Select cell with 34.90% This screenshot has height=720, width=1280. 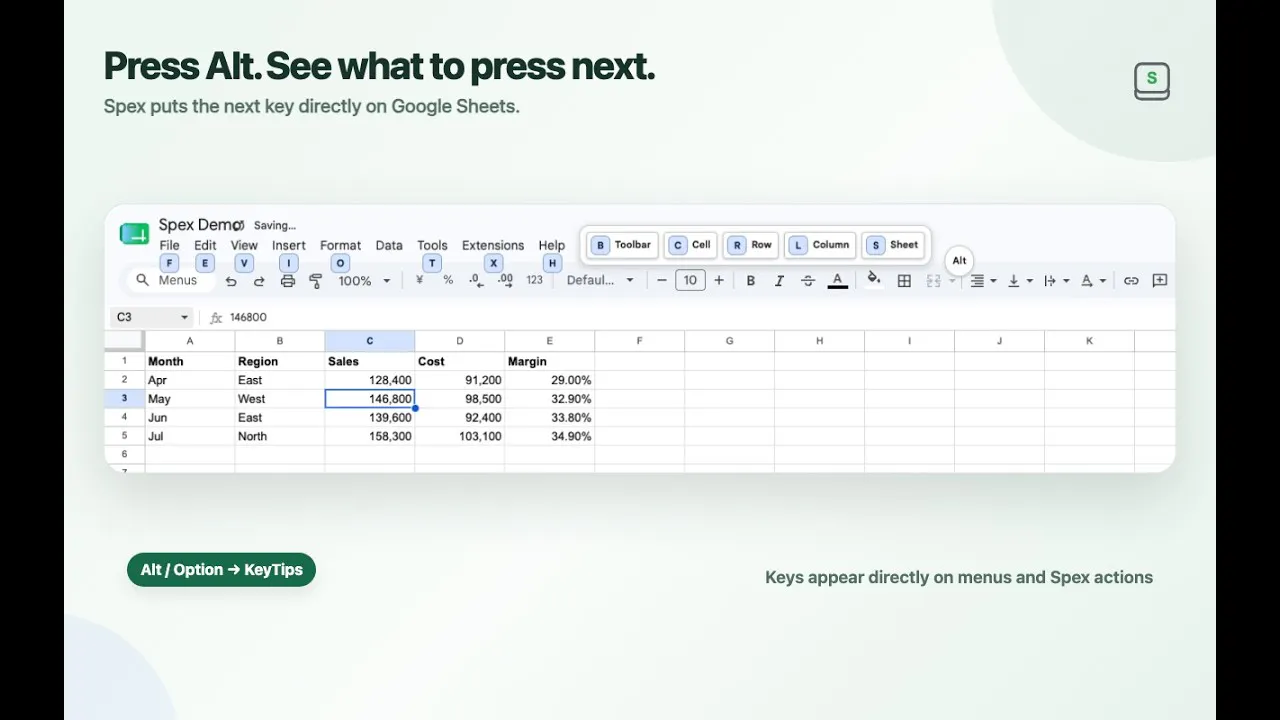(550, 437)
